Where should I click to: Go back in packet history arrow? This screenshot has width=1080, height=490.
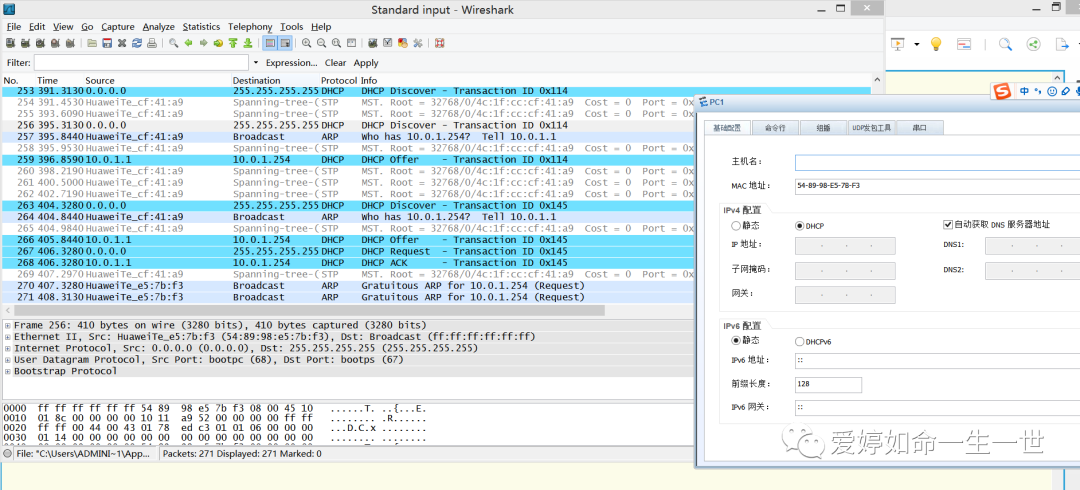(189, 43)
